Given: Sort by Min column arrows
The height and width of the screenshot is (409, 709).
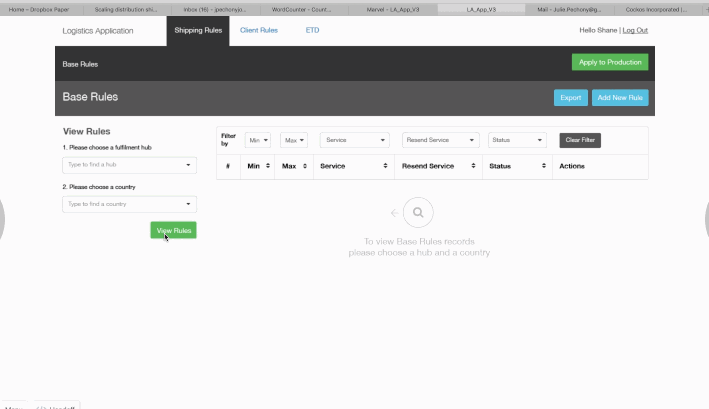Looking at the screenshot, I should (268, 166).
